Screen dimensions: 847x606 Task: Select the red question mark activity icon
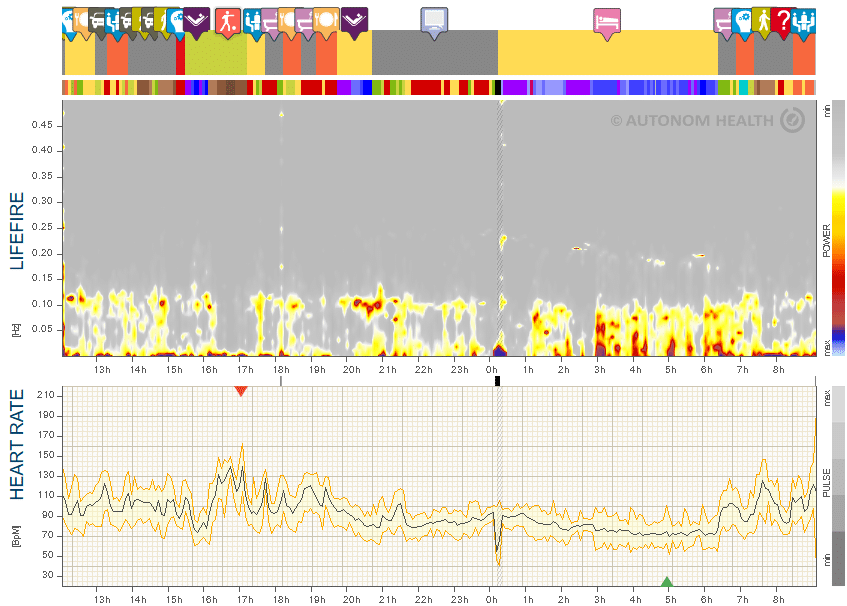click(782, 22)
